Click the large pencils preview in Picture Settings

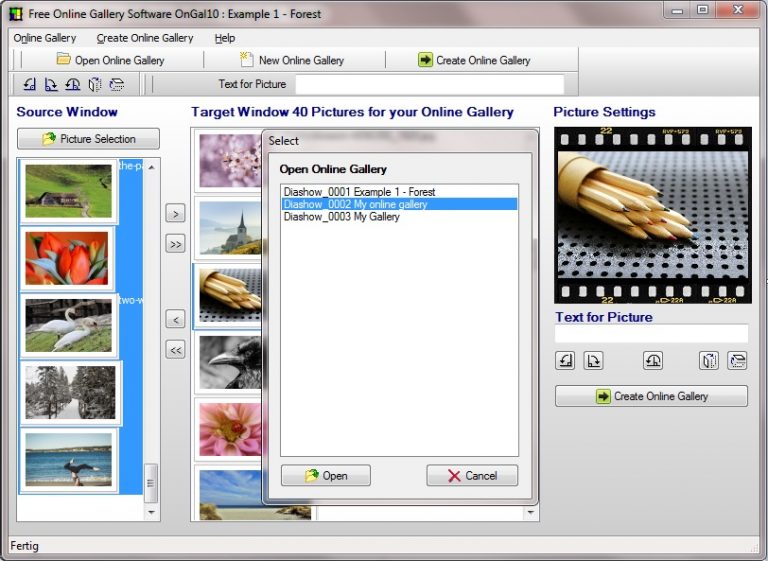click(652, 215)
